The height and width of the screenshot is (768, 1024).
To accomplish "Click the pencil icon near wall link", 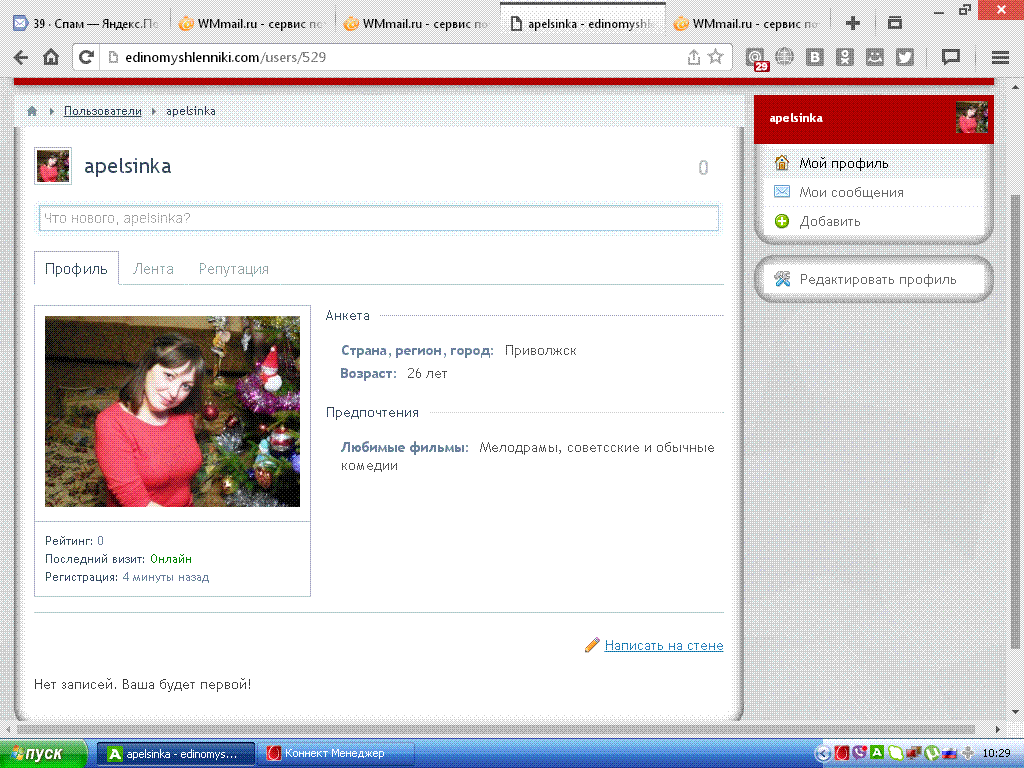I will [592, 645].
